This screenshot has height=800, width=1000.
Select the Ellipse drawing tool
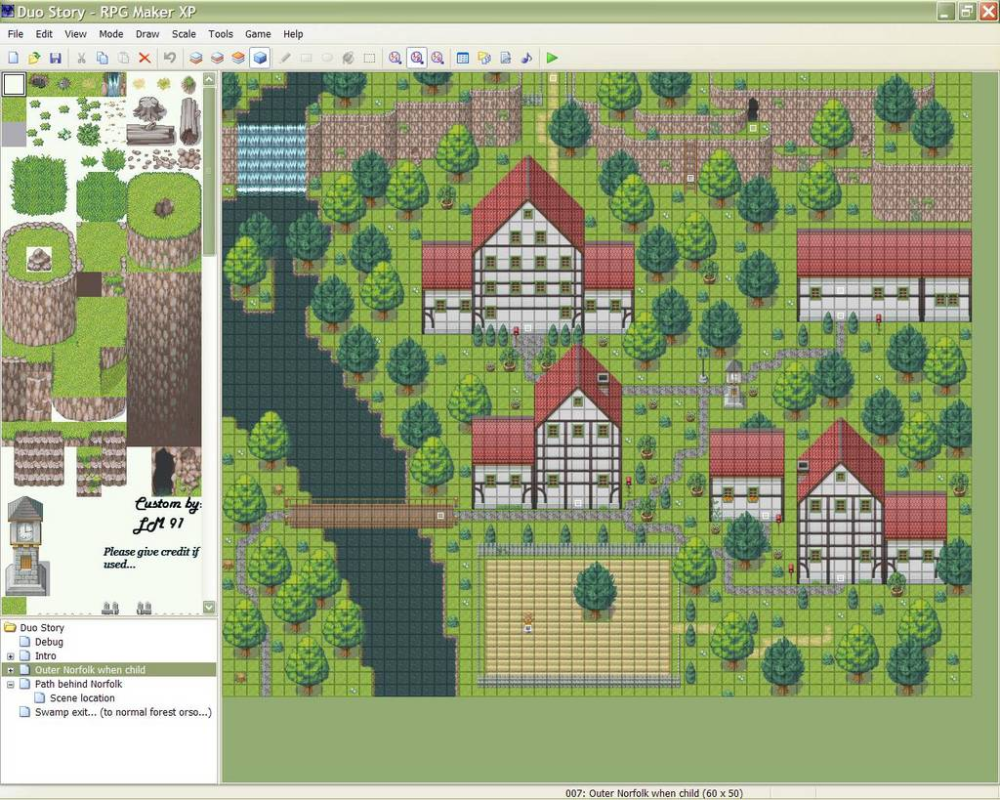point(327,58)
